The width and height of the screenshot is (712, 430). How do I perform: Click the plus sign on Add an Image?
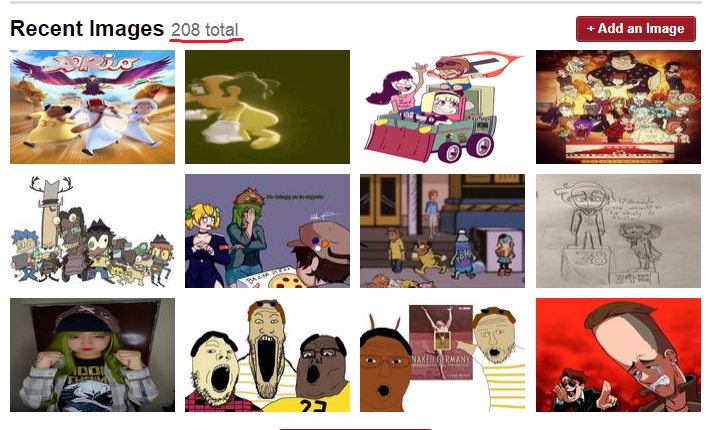click(590, 29)
